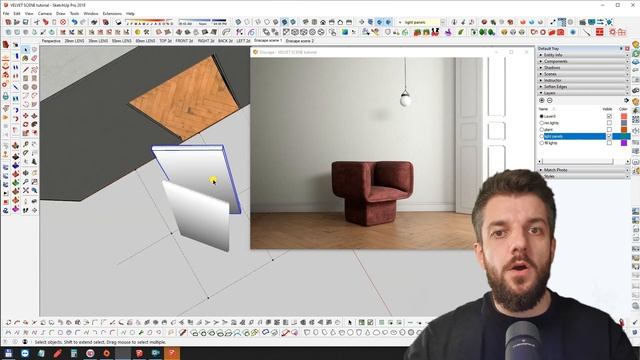
Task: Click the Undo arrow in the toolbar
Action: [74, 22]
